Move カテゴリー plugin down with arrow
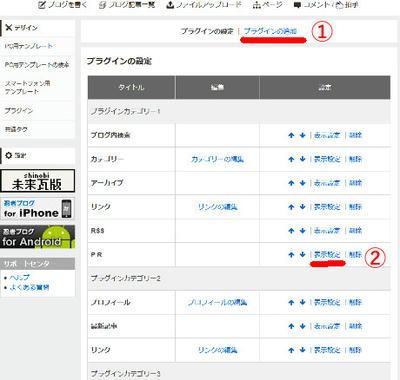 tap(302, 159)
